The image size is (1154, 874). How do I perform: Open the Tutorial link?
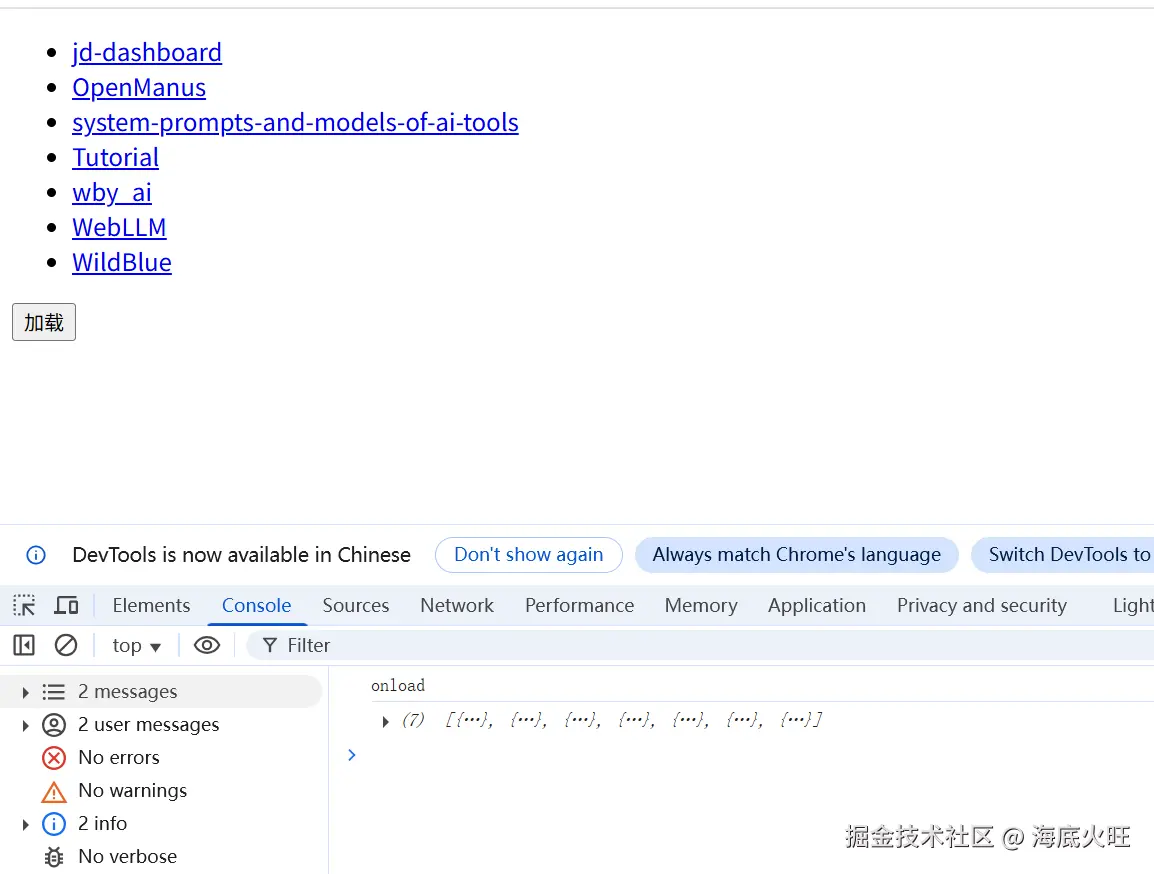(x=116, y=157)
